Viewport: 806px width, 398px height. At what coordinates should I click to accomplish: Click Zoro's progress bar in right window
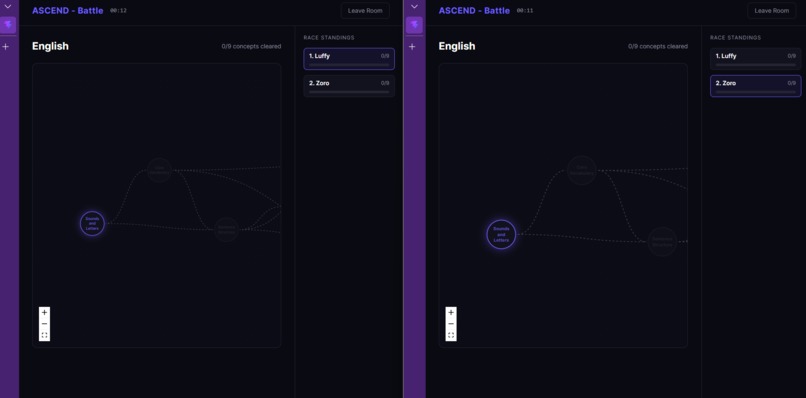[x=756, y=92]
